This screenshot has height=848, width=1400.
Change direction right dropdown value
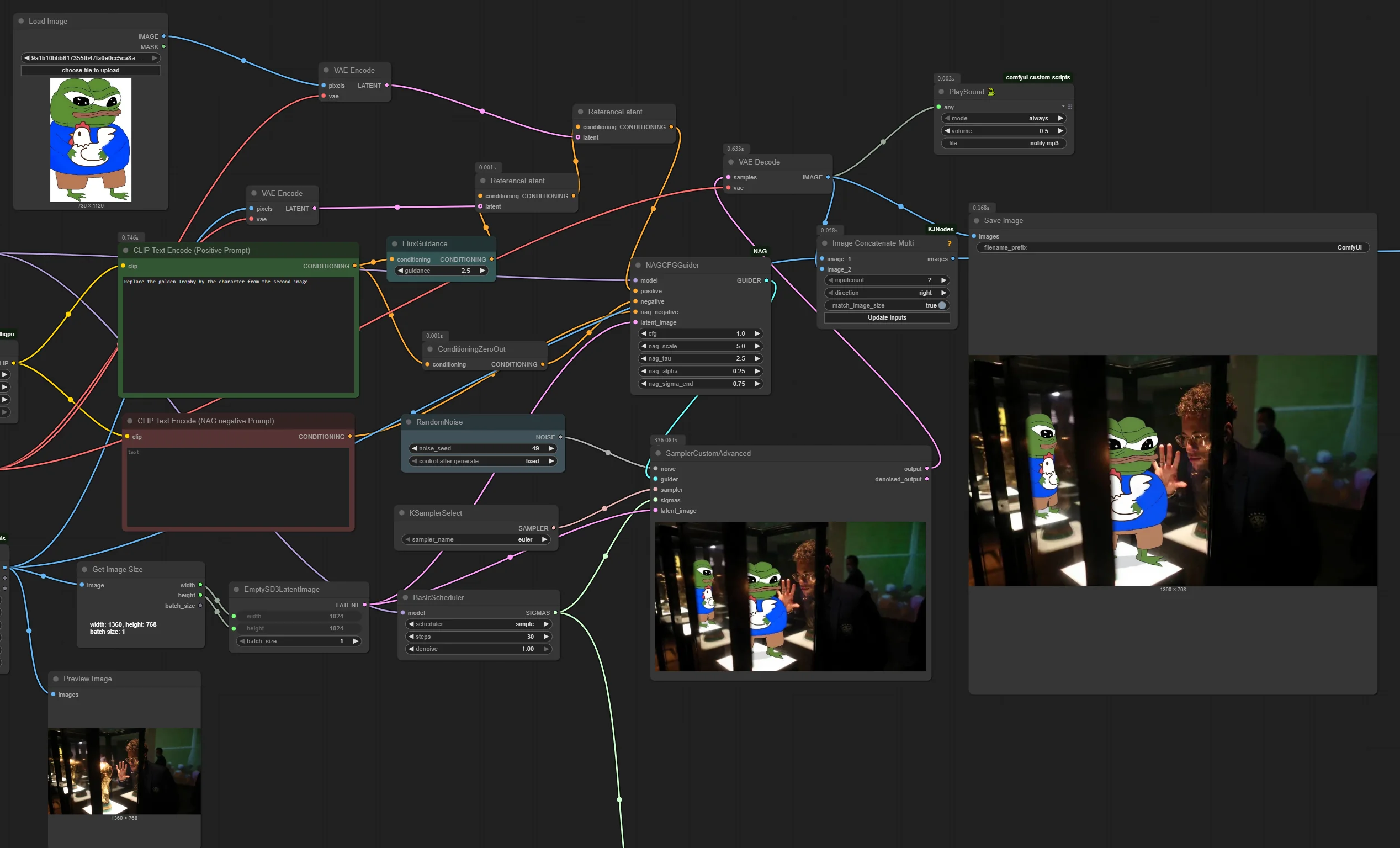pos(887,293)
